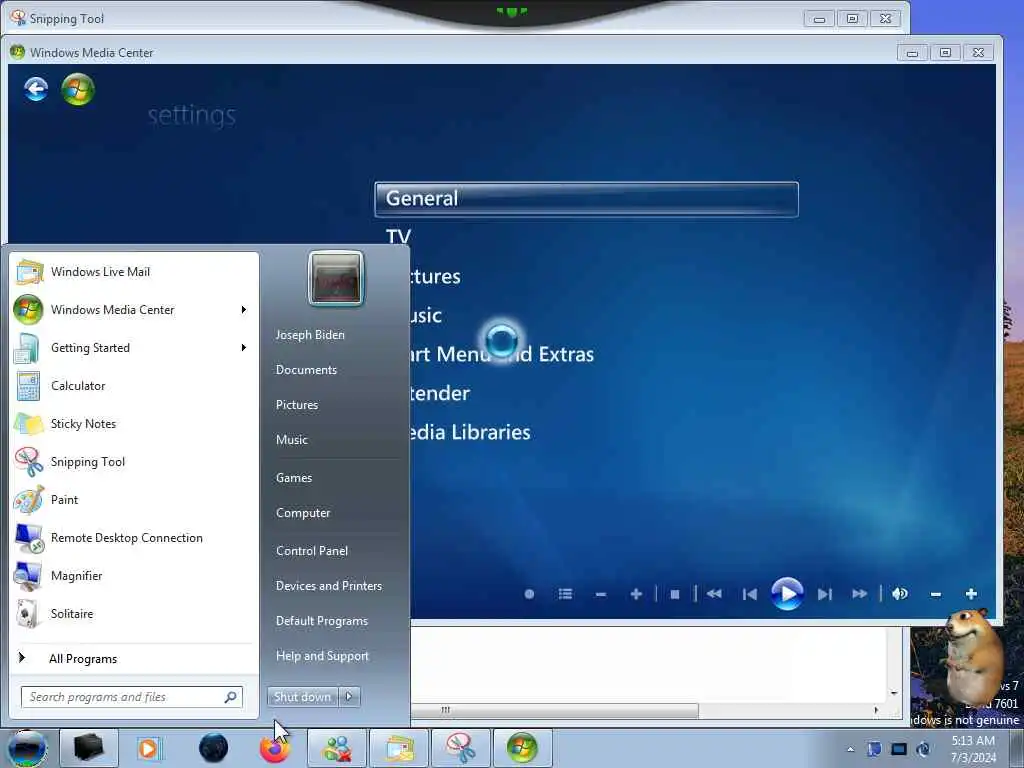Open Devices and Printers

(328, 586)
